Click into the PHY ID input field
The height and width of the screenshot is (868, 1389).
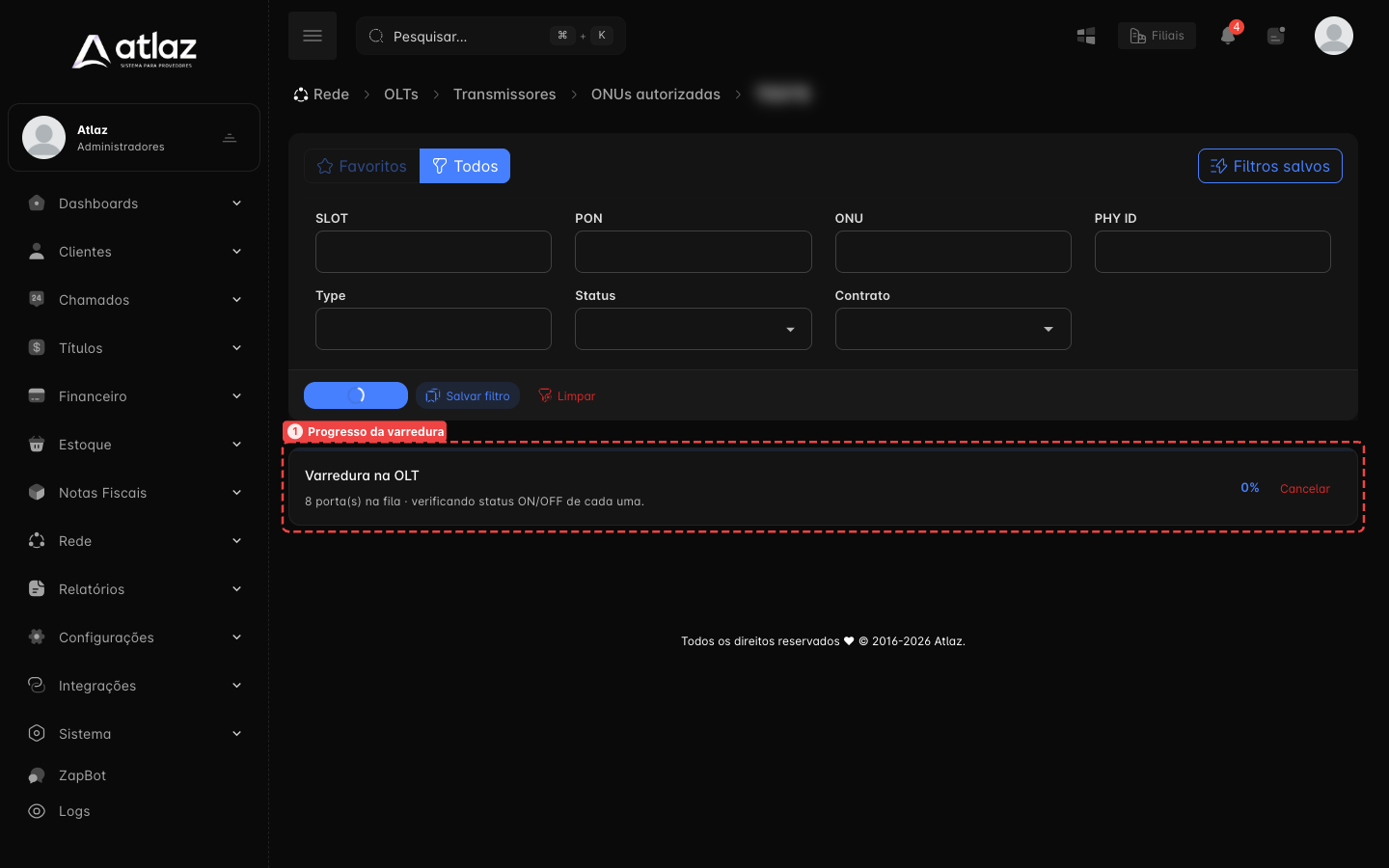pos(1212,252)
